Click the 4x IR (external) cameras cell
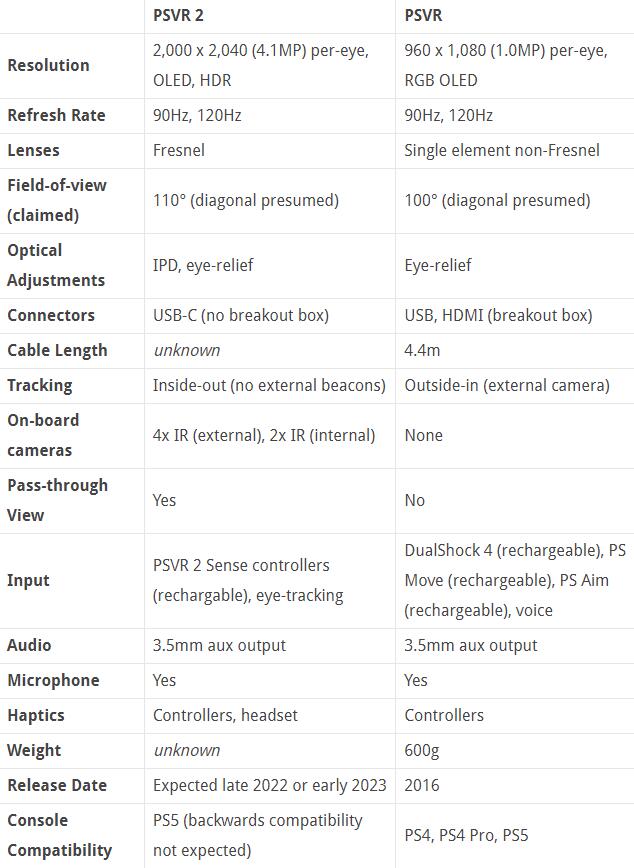634x868 pixels. click(x=264, y=435)
